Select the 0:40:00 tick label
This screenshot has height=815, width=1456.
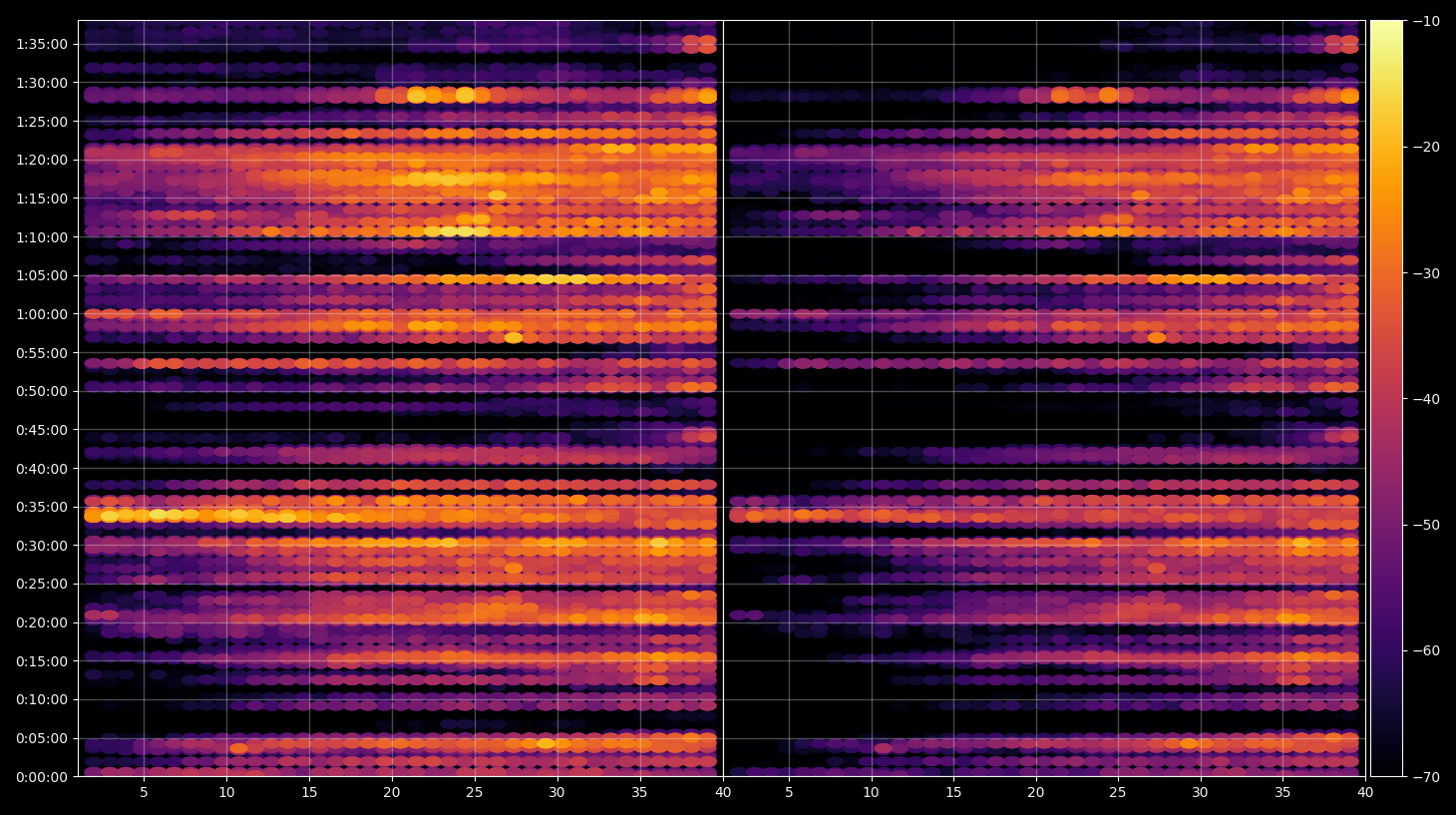click(x=42, y=468)
